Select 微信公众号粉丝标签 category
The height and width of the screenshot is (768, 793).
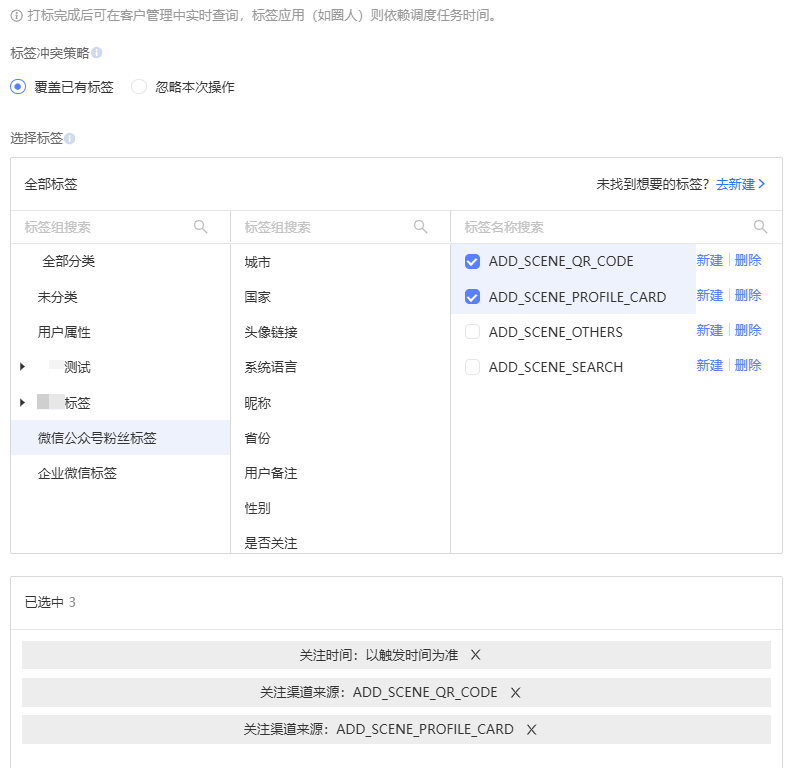[x=120, y=438]
